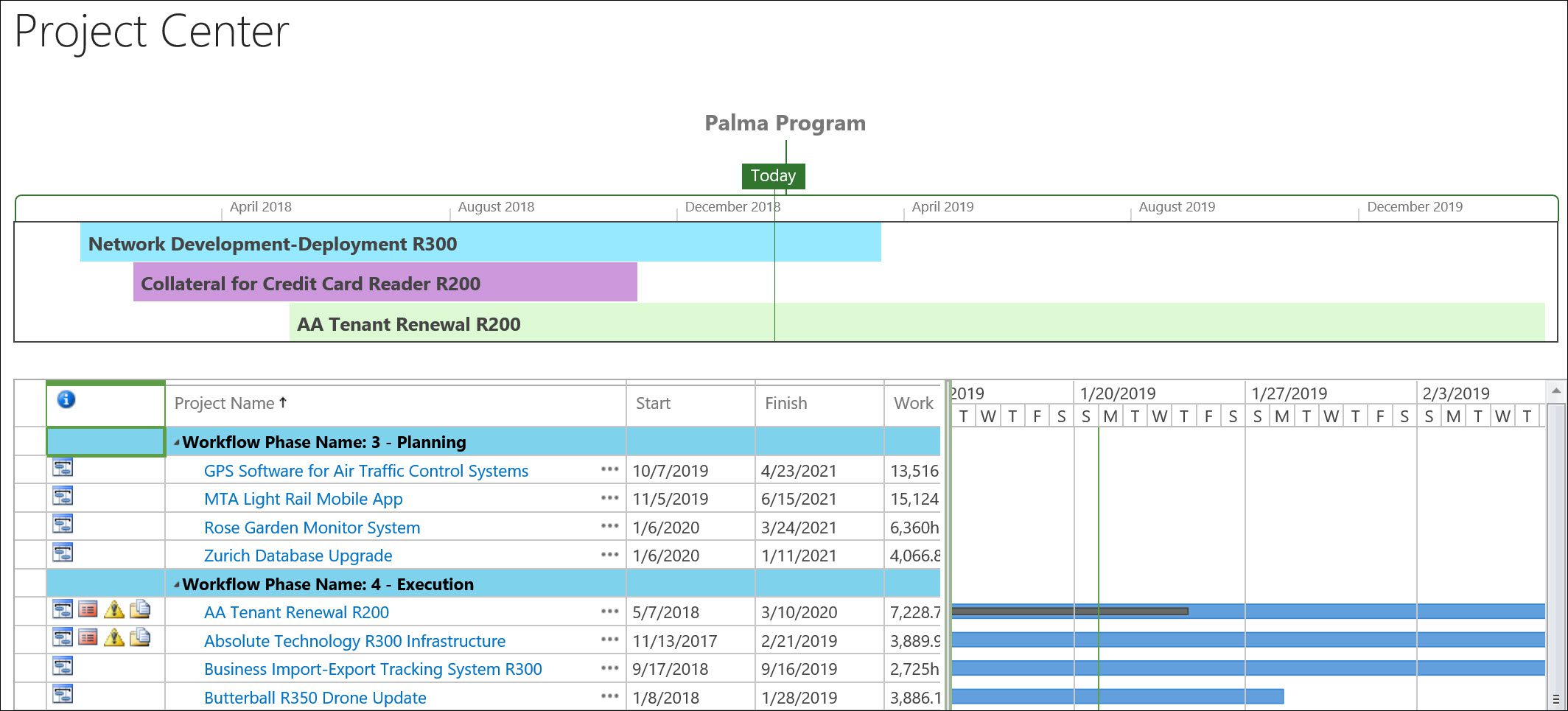Click warning risk icon in AA Tenant Renewal row
The image size is (1568, 711).
pos(114,610)
